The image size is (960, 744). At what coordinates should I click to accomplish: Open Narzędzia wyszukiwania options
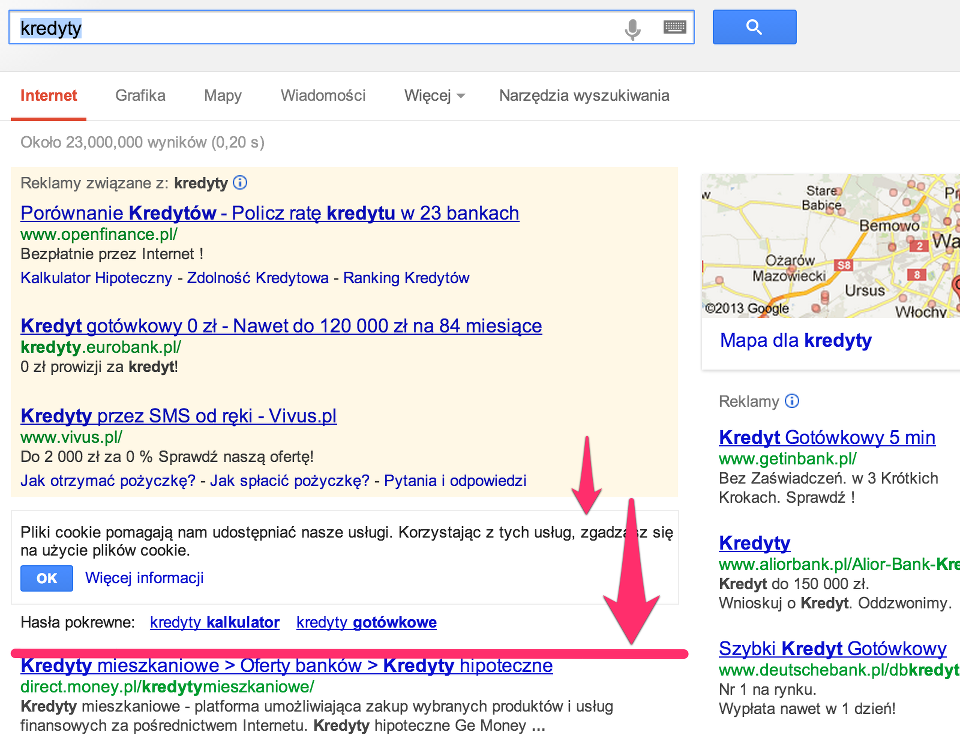pyautogui.click(x=584, y=96)
